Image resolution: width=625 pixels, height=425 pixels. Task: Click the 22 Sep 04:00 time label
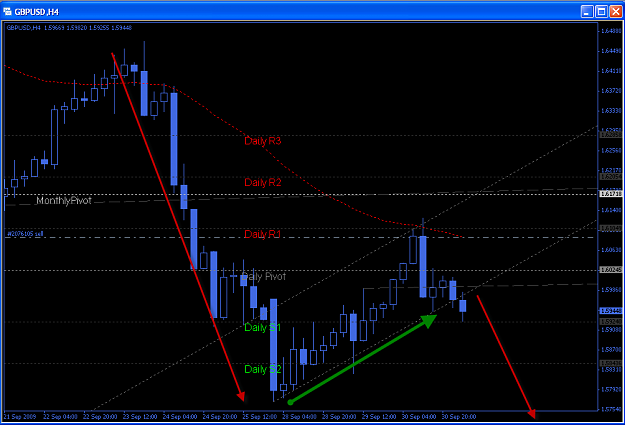click(60, 417)
